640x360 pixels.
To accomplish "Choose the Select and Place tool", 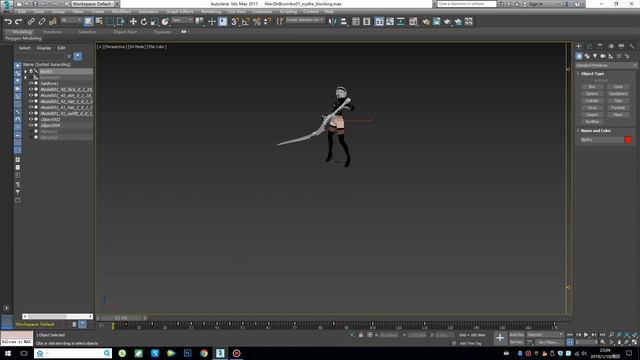I will tap(165, 22).
